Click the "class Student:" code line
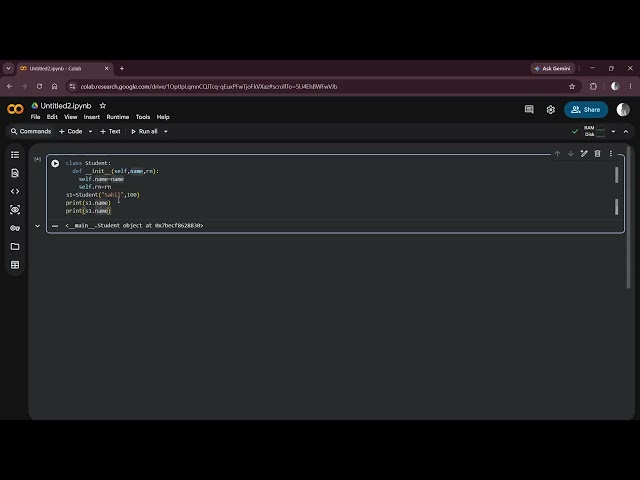640x480 pixels. (88, 163)
